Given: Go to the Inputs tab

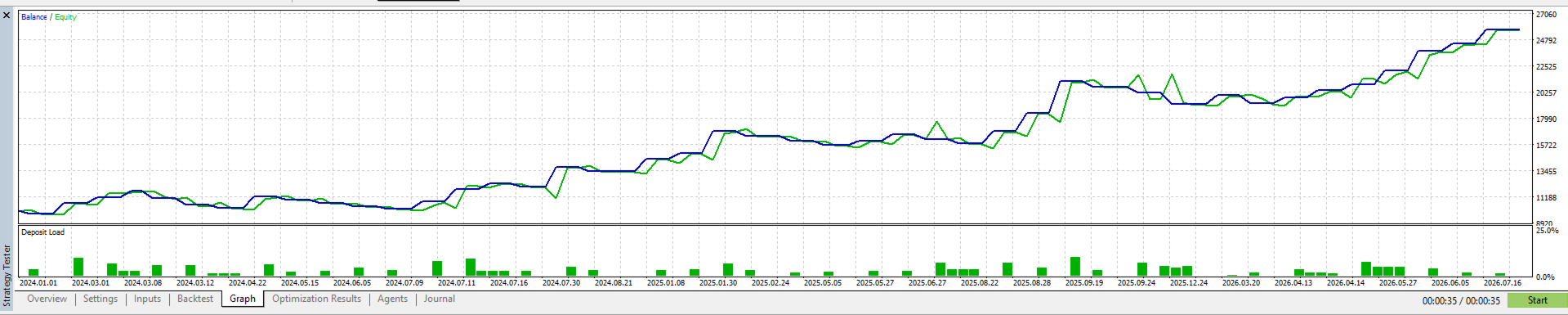Looking at the screenshot, I should (147, 299).
